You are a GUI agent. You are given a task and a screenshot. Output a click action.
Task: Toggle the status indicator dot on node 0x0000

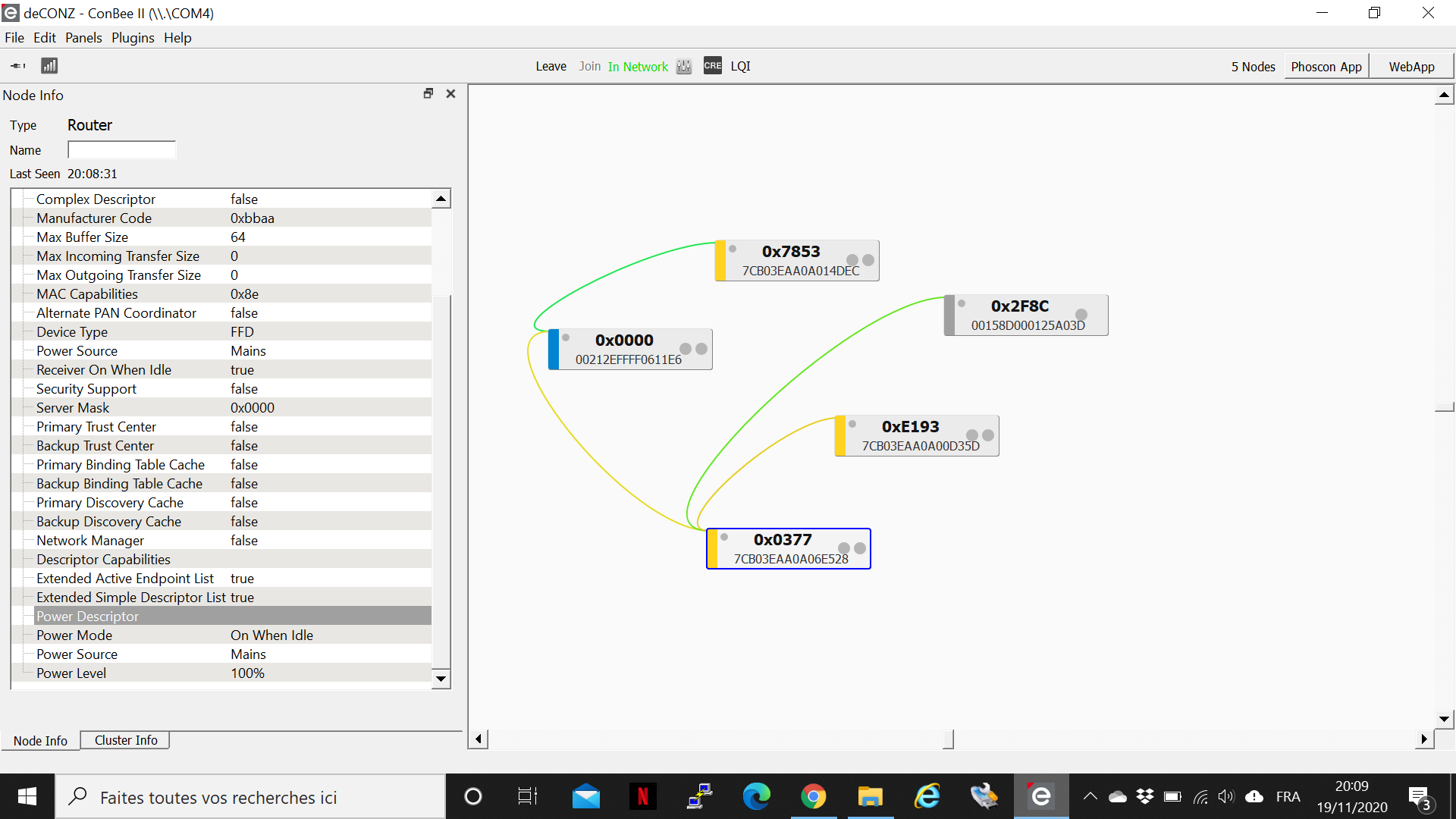click(x=566, y=337)
